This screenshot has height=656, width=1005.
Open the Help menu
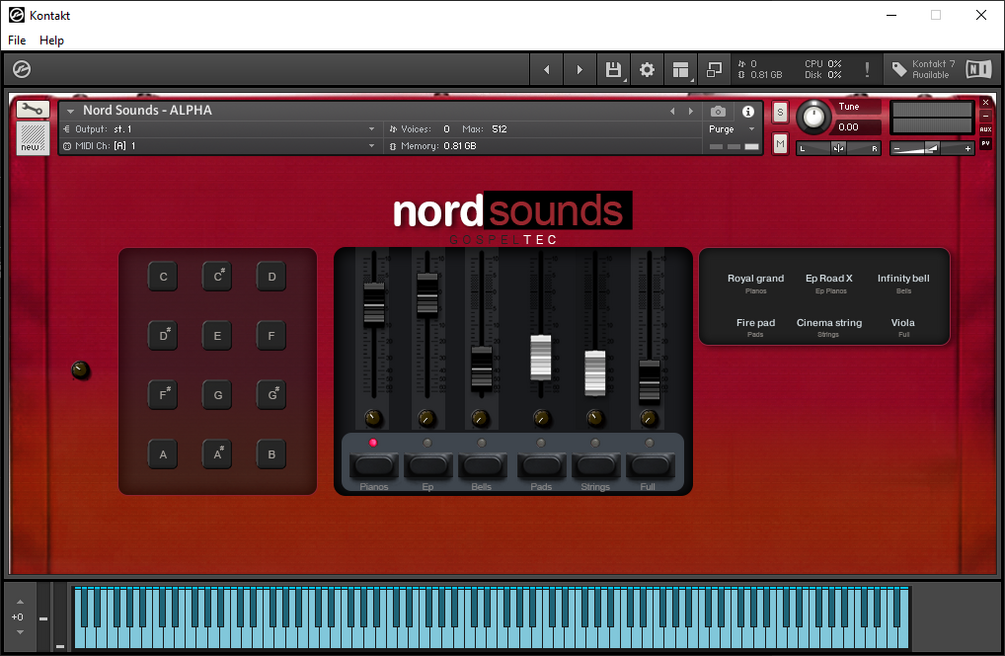[x=51, y=40]
